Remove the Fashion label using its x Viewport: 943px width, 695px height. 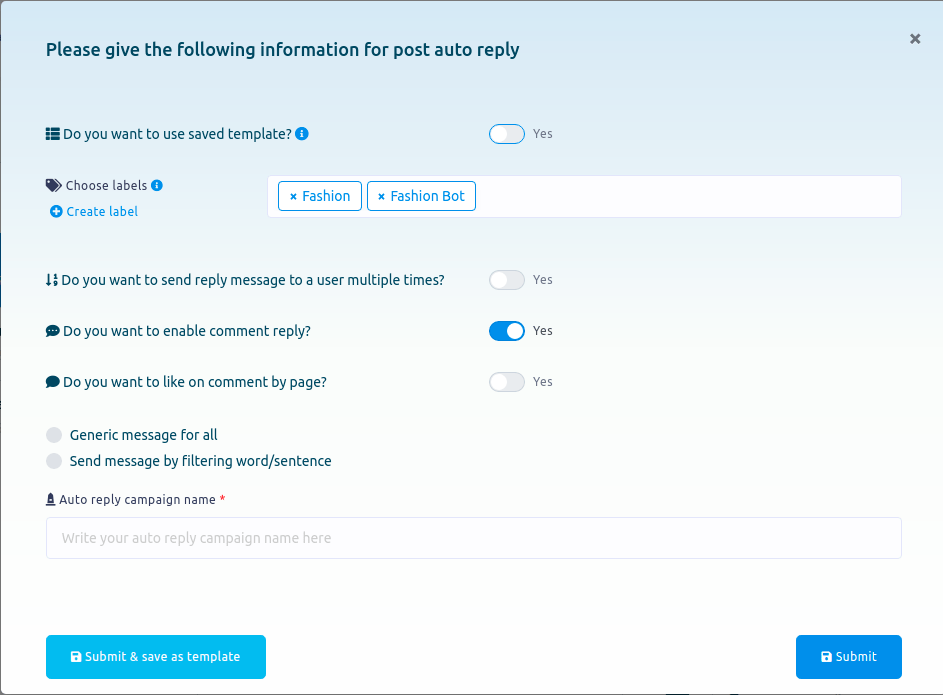coord(293,197)
